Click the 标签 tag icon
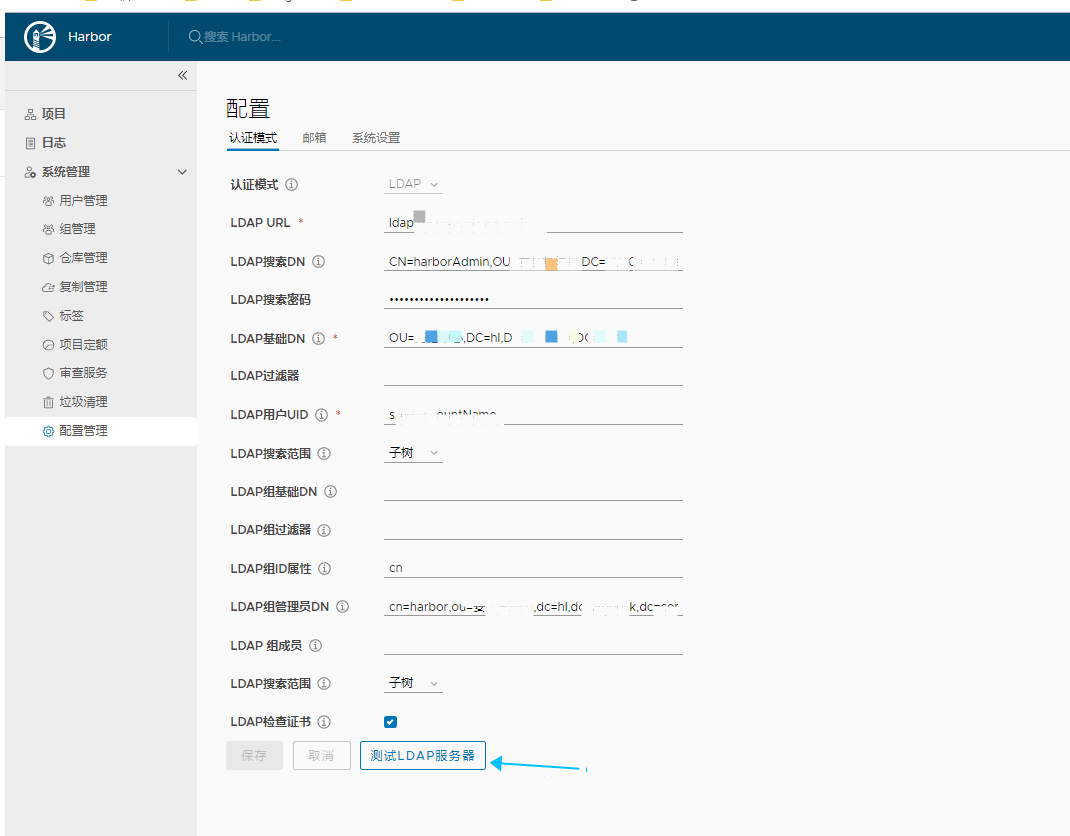 click(48, 316)
